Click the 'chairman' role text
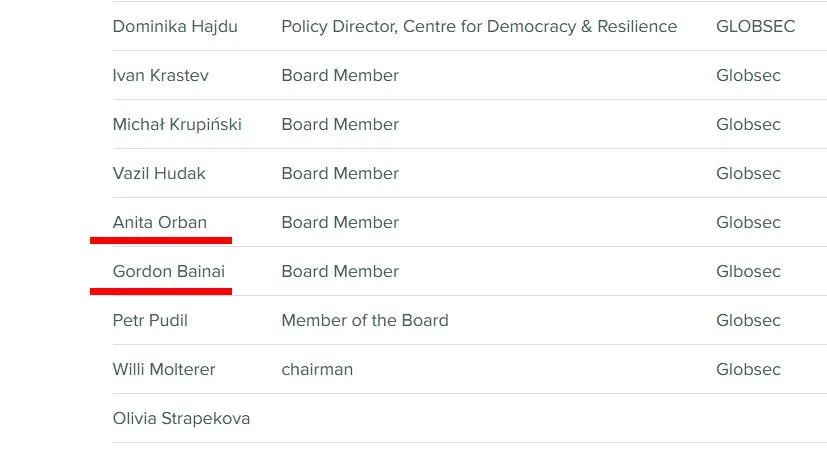Image resolution: width=827 pixels, height=465 pixels. click(317, 370)
